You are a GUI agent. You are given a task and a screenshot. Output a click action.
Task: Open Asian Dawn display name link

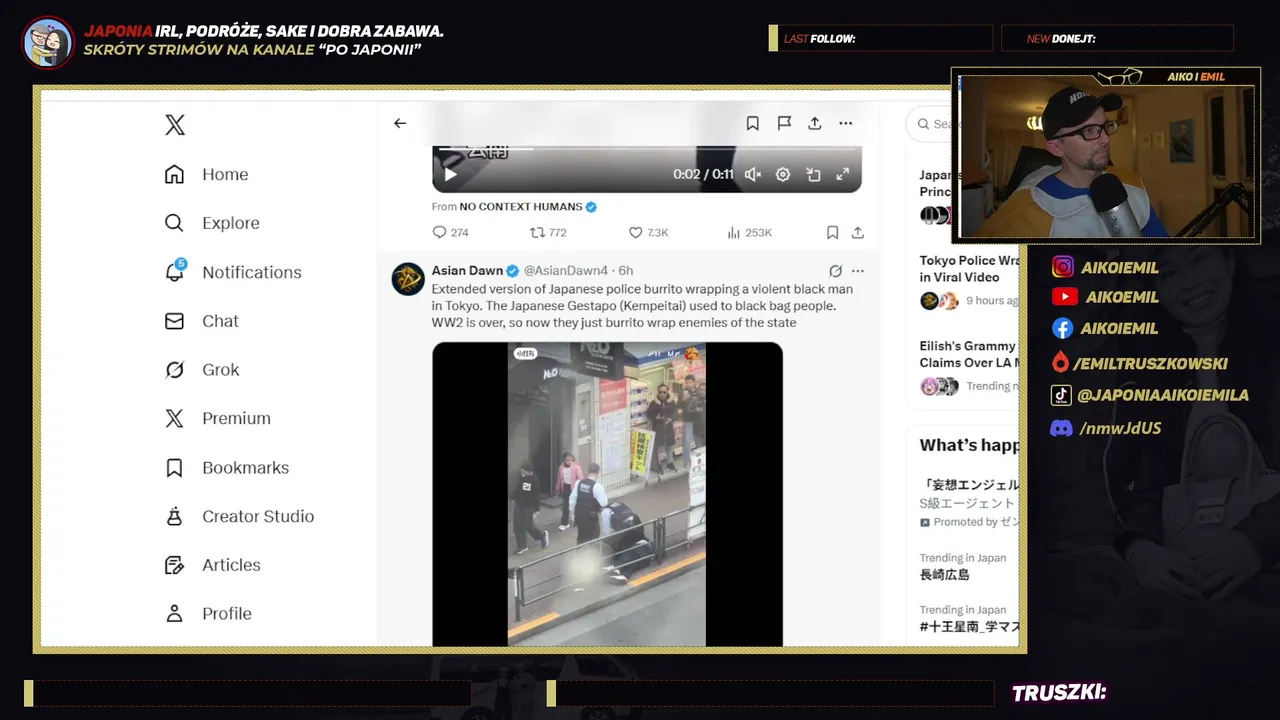[x=467, y=271]
